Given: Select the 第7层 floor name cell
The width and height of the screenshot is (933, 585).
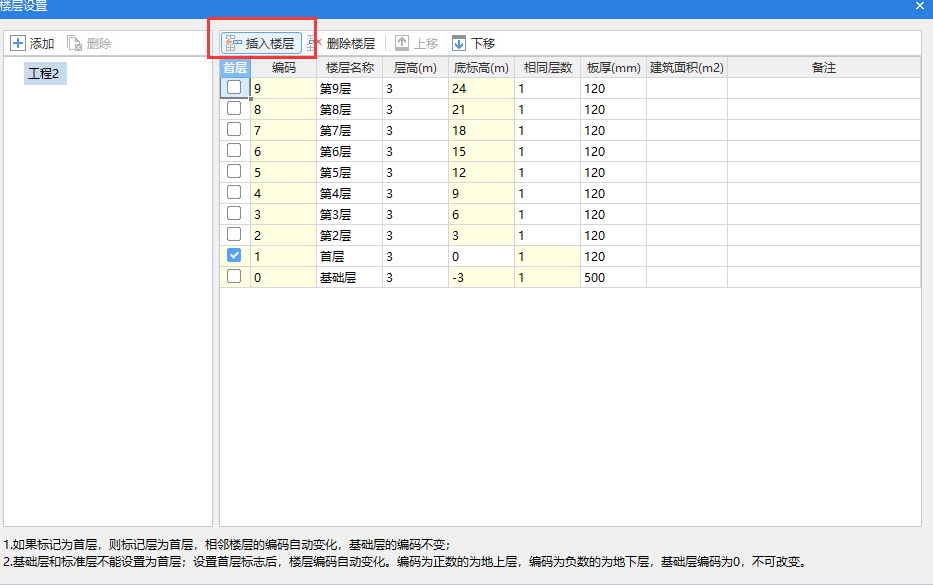Looking at the screenshot, I should (x=348, y=130).
